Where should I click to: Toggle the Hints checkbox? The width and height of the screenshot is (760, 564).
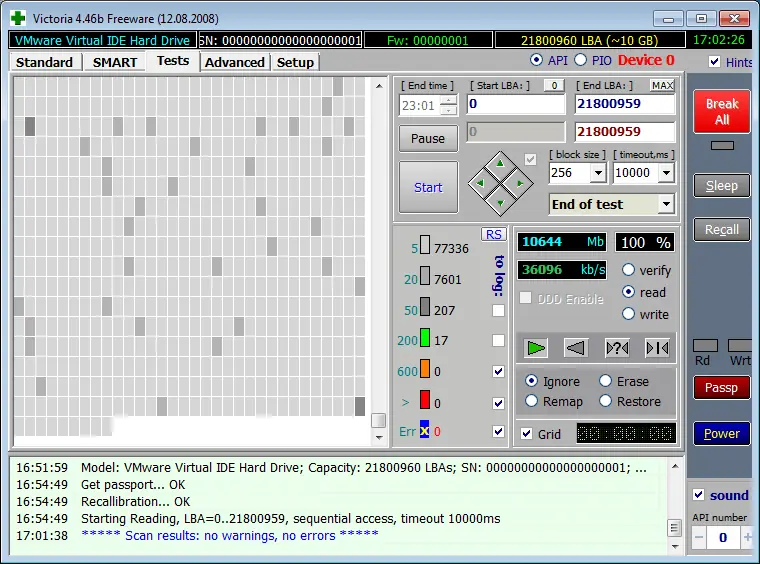(x=714, y=62)
